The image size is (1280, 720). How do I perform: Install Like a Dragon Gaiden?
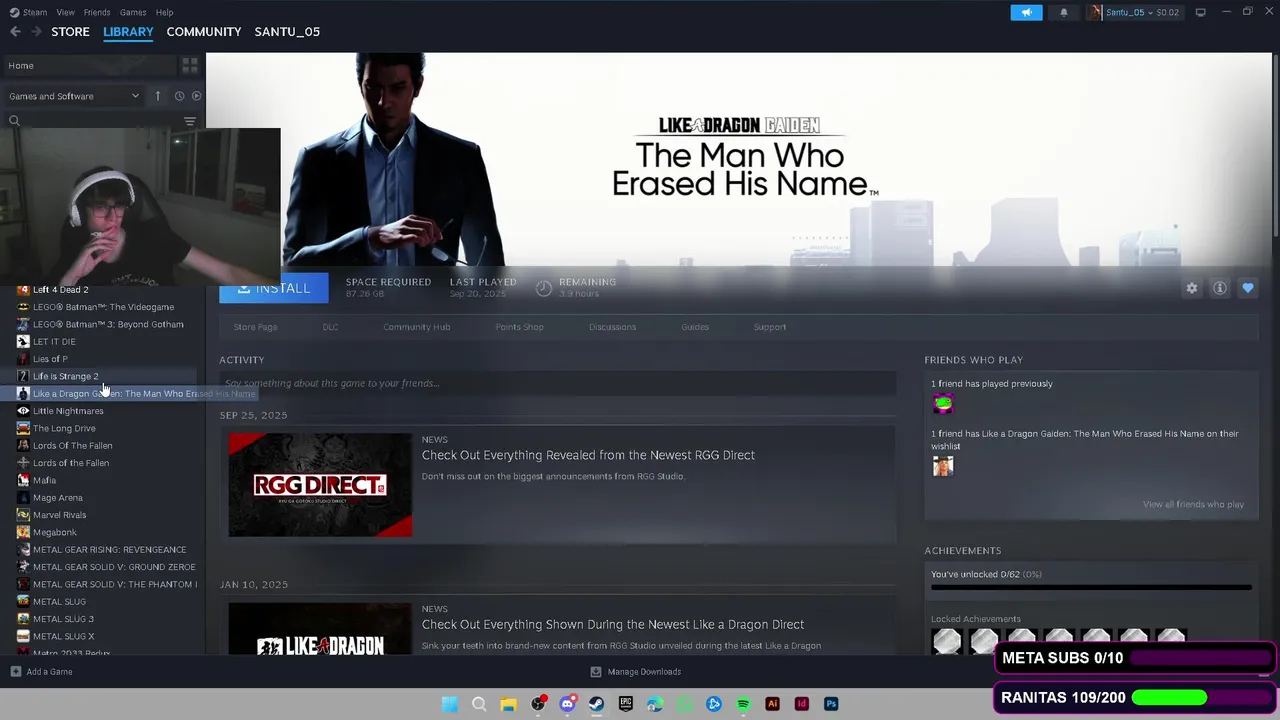pos(274,288)
